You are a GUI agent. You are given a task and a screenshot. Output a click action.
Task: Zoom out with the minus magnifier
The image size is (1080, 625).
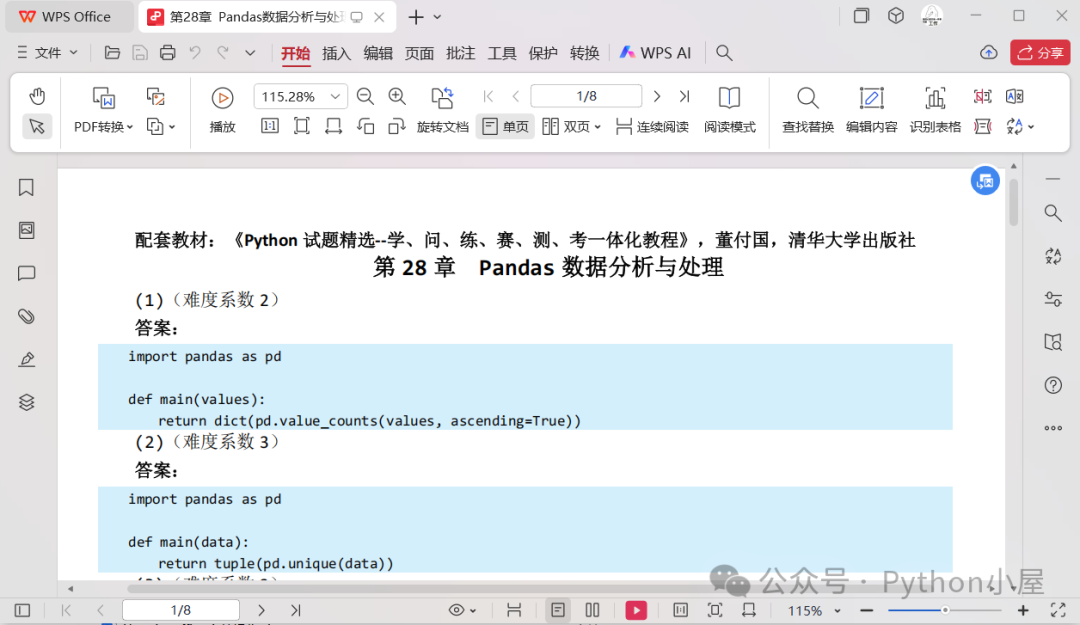point(365,96)
